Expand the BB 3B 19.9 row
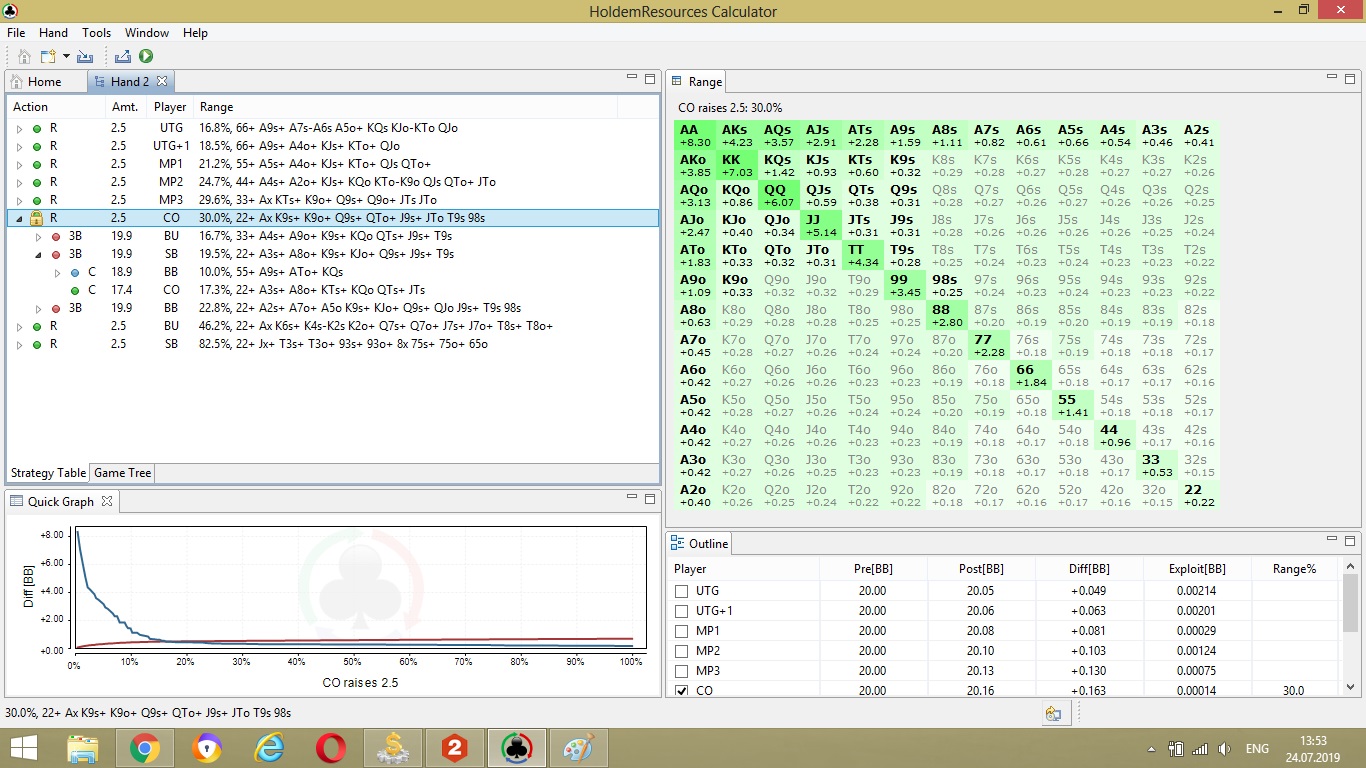 39,309
